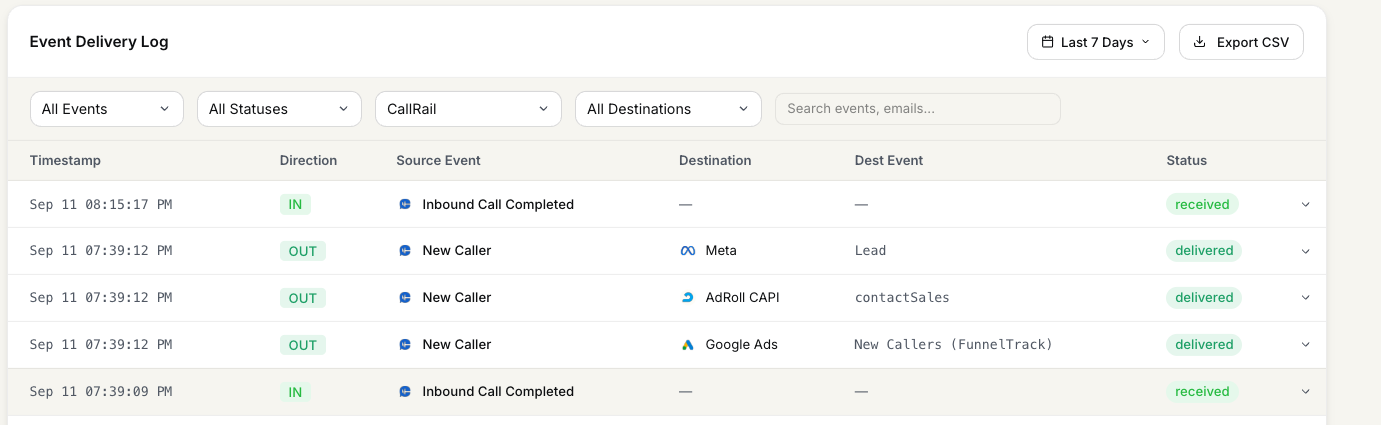1381x425 pixels.
Task: Click timestamp in the Google Ads row
Action: [x=101, y=345]
